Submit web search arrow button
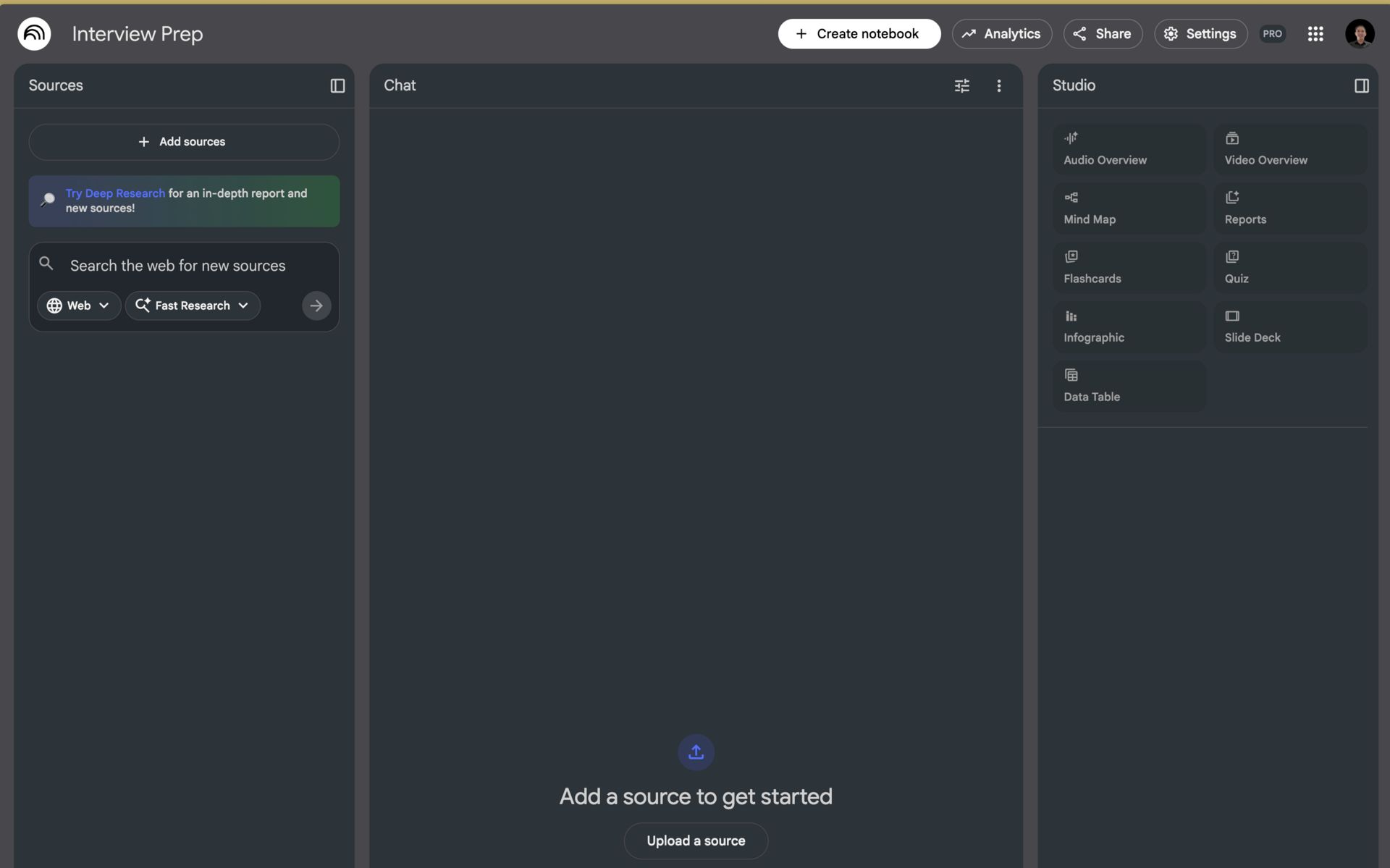 [x=316, y=306]
